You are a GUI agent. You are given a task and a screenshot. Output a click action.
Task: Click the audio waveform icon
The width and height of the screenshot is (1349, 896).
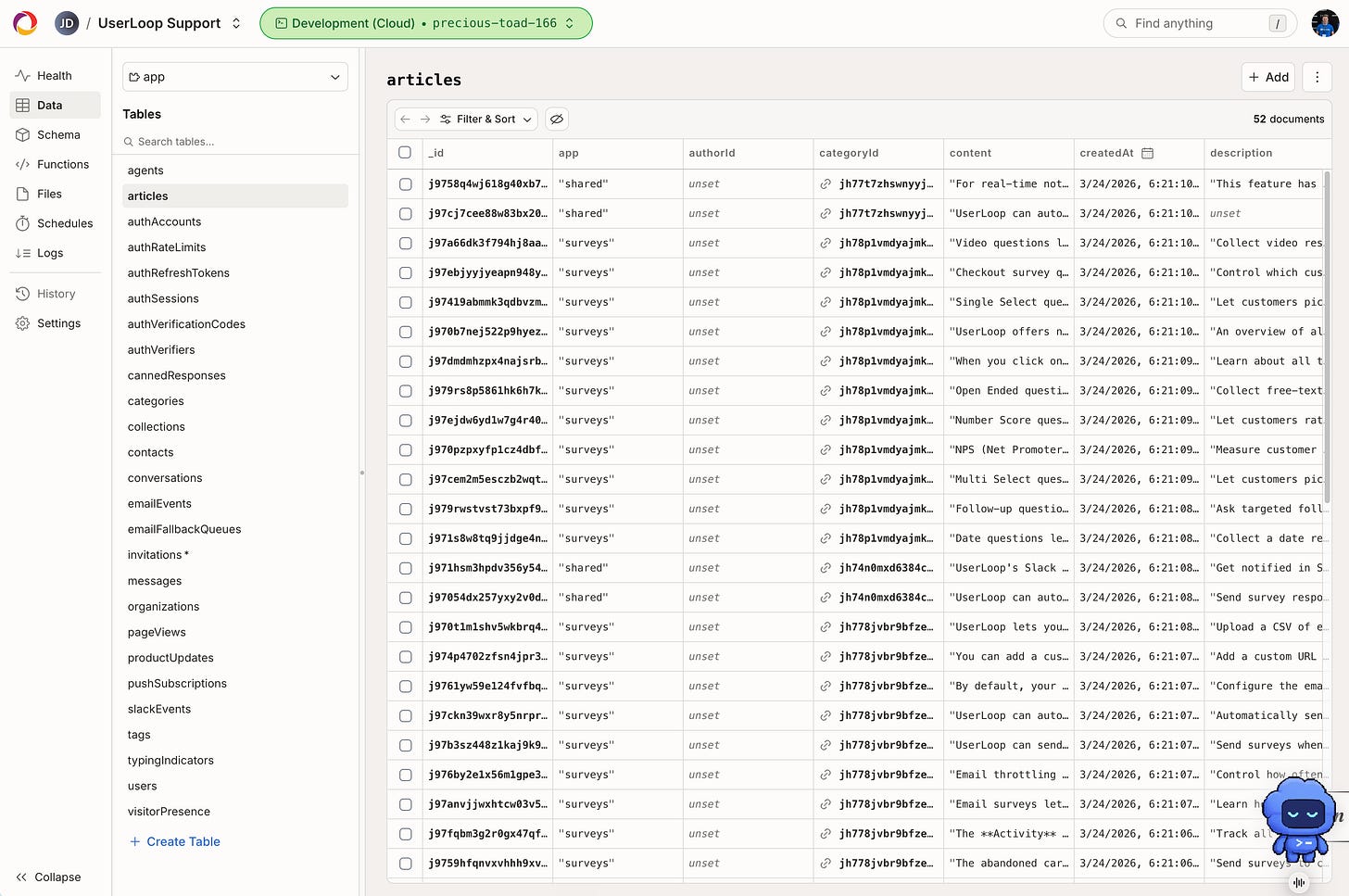click(1299, 883)
